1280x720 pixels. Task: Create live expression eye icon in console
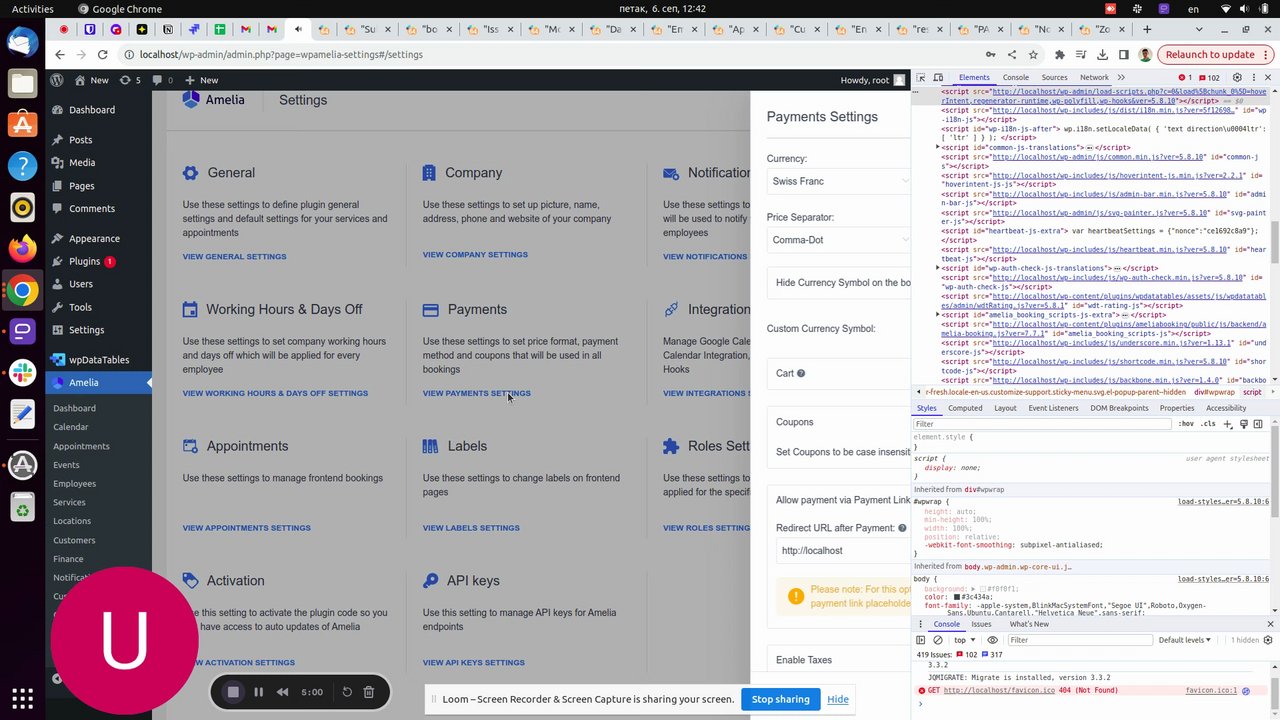tap(993, 640)
